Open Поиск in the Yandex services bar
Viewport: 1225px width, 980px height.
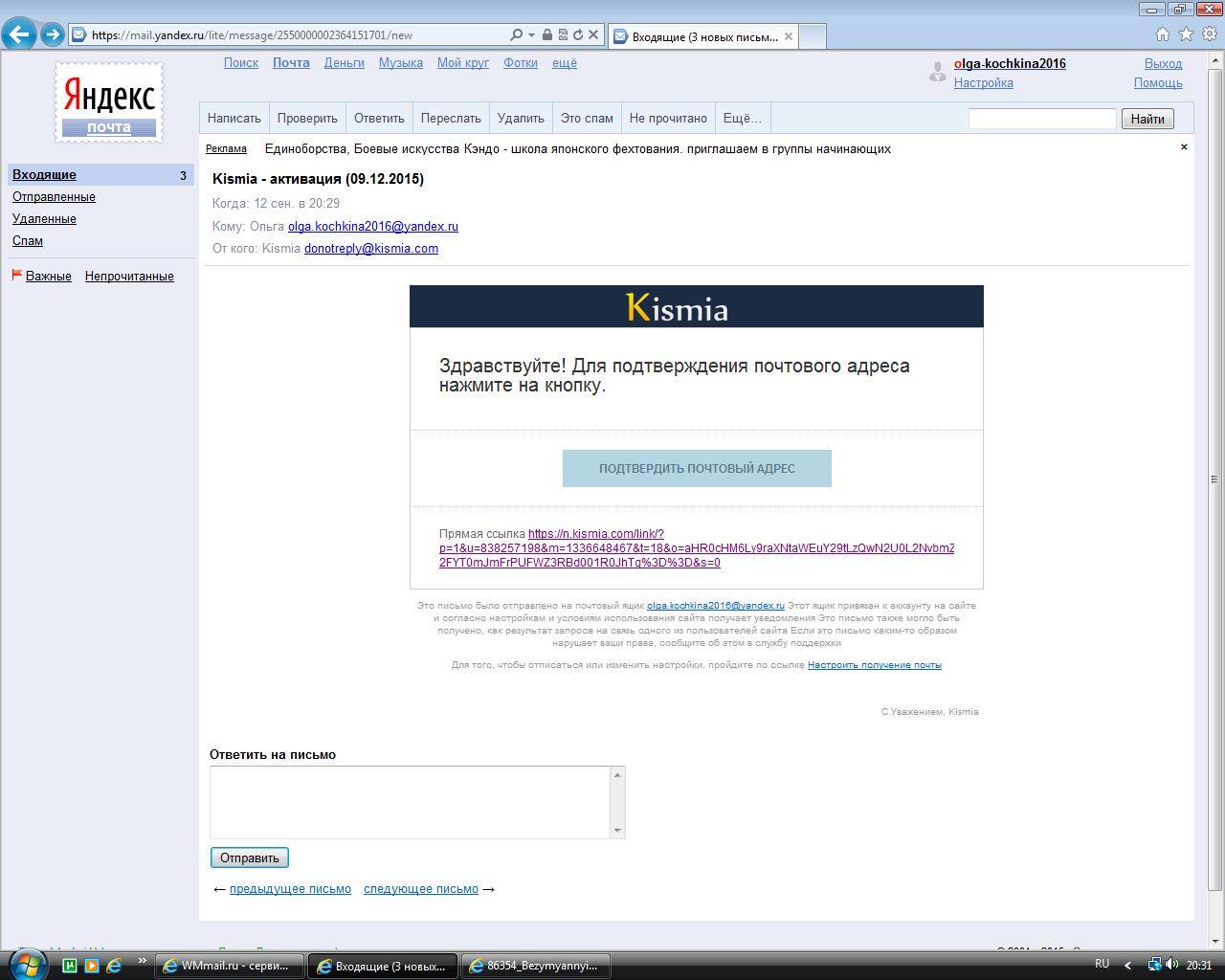(241, 62)
